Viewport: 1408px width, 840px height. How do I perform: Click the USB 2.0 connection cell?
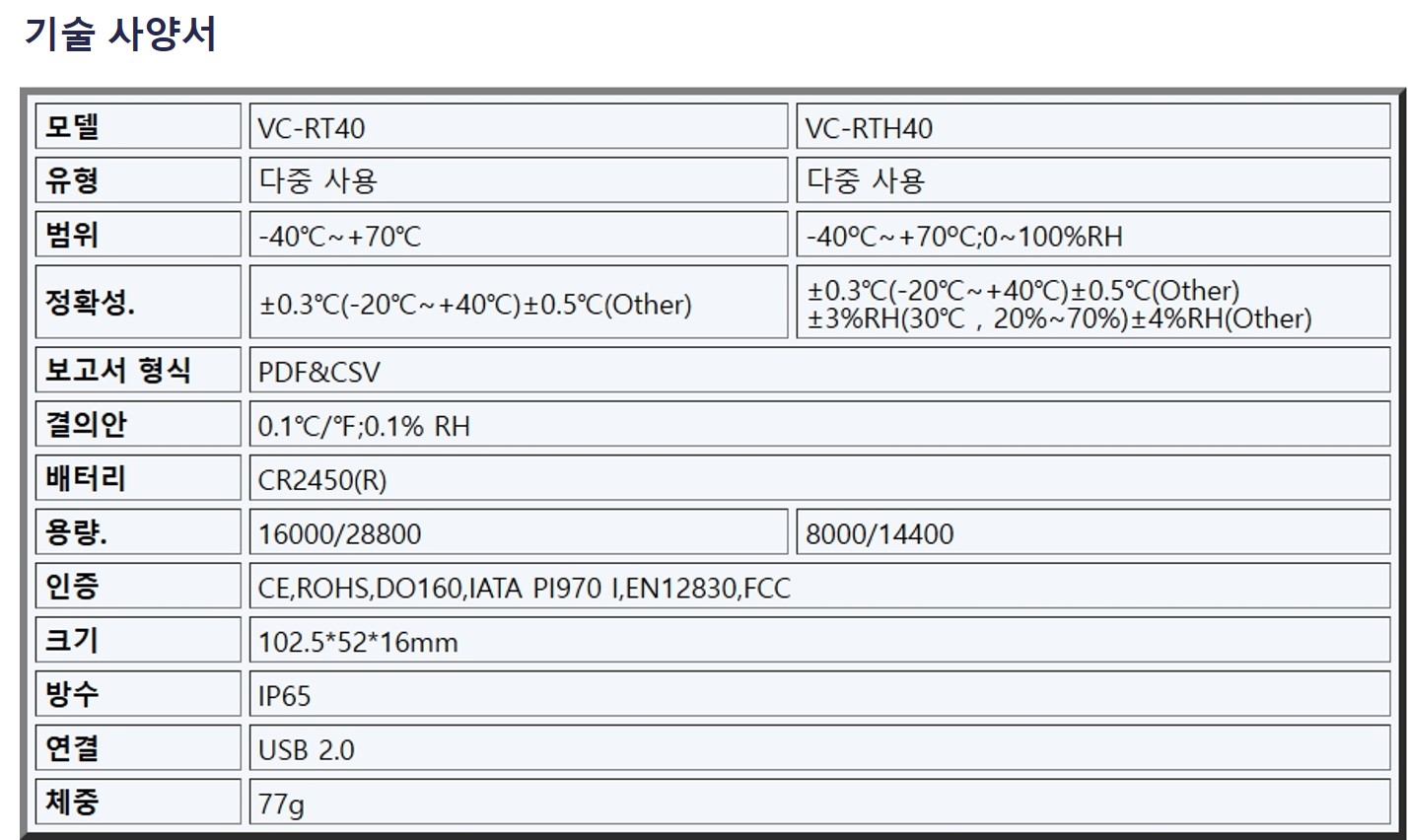coord(818,749)
